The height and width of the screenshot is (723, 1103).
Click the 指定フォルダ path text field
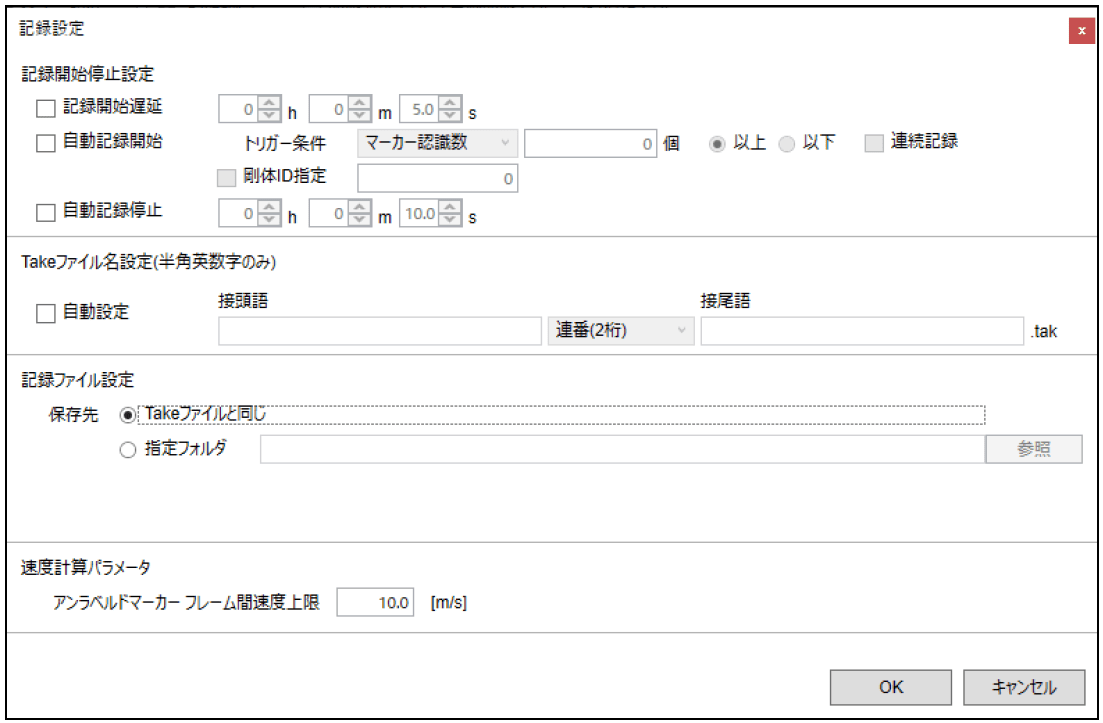point(623,449)
